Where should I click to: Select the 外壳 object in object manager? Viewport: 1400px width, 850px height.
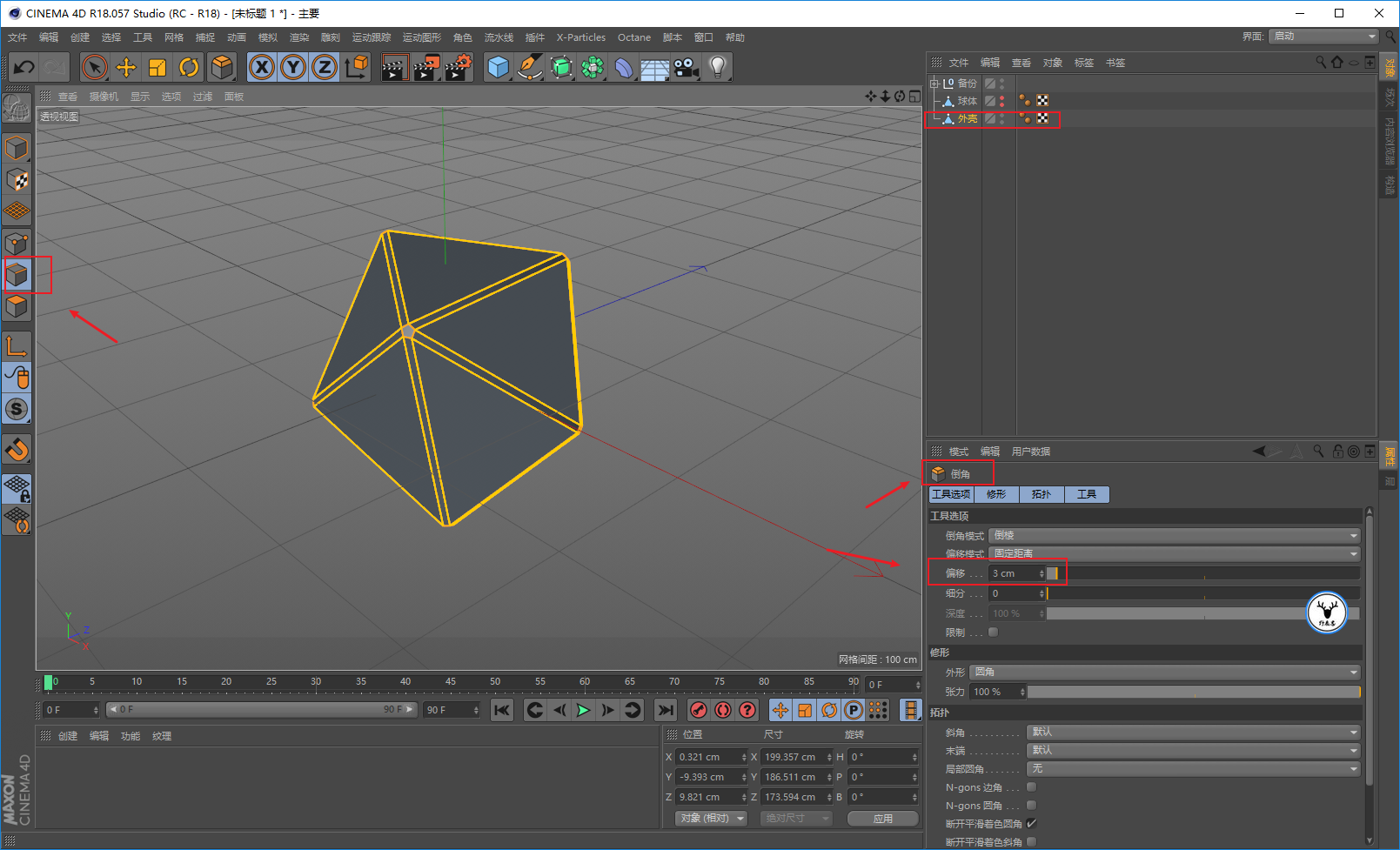pyautogui.click(x=968, y=118)
